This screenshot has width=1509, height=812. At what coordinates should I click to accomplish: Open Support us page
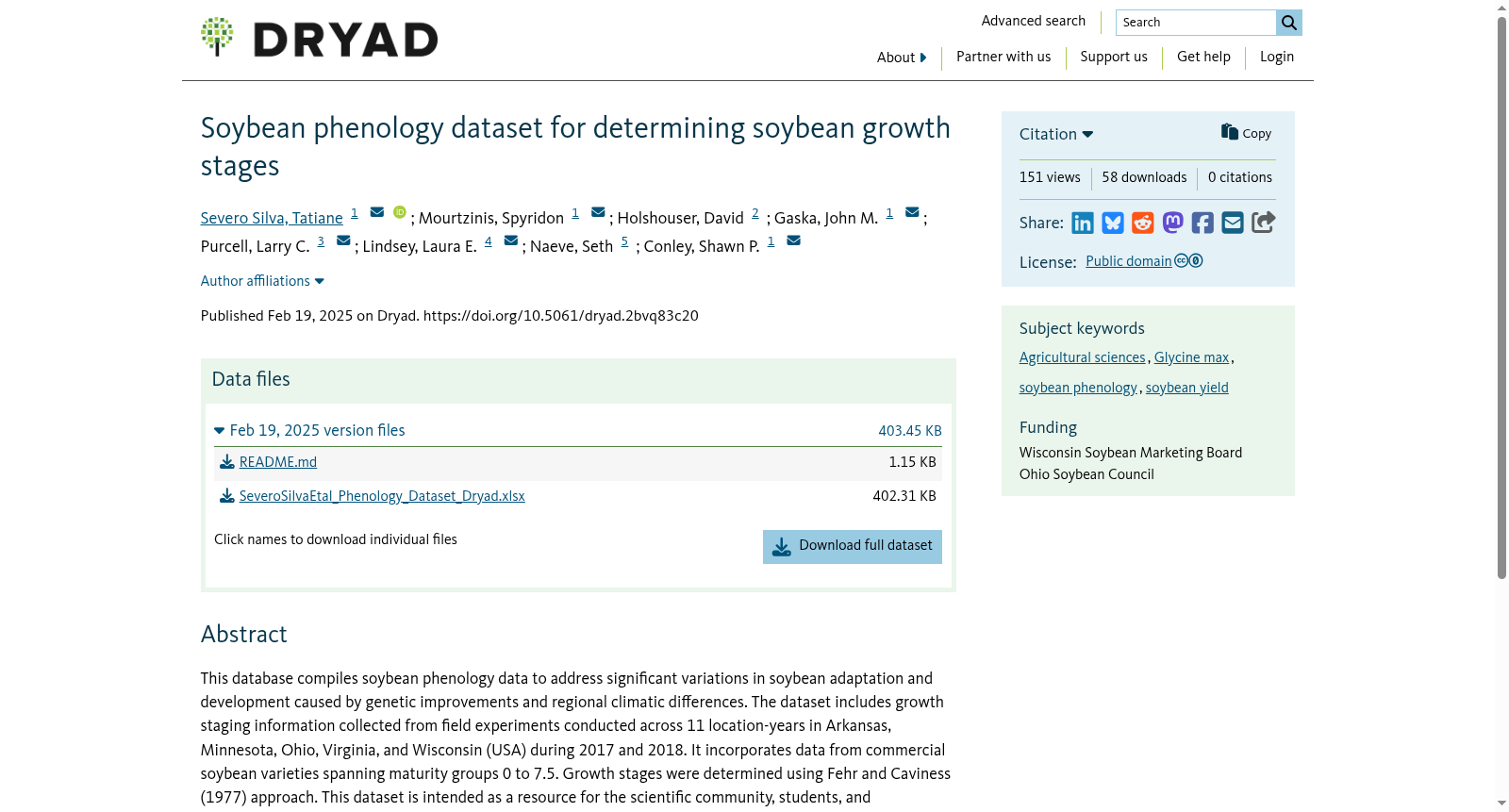(x=1114, y=57)
